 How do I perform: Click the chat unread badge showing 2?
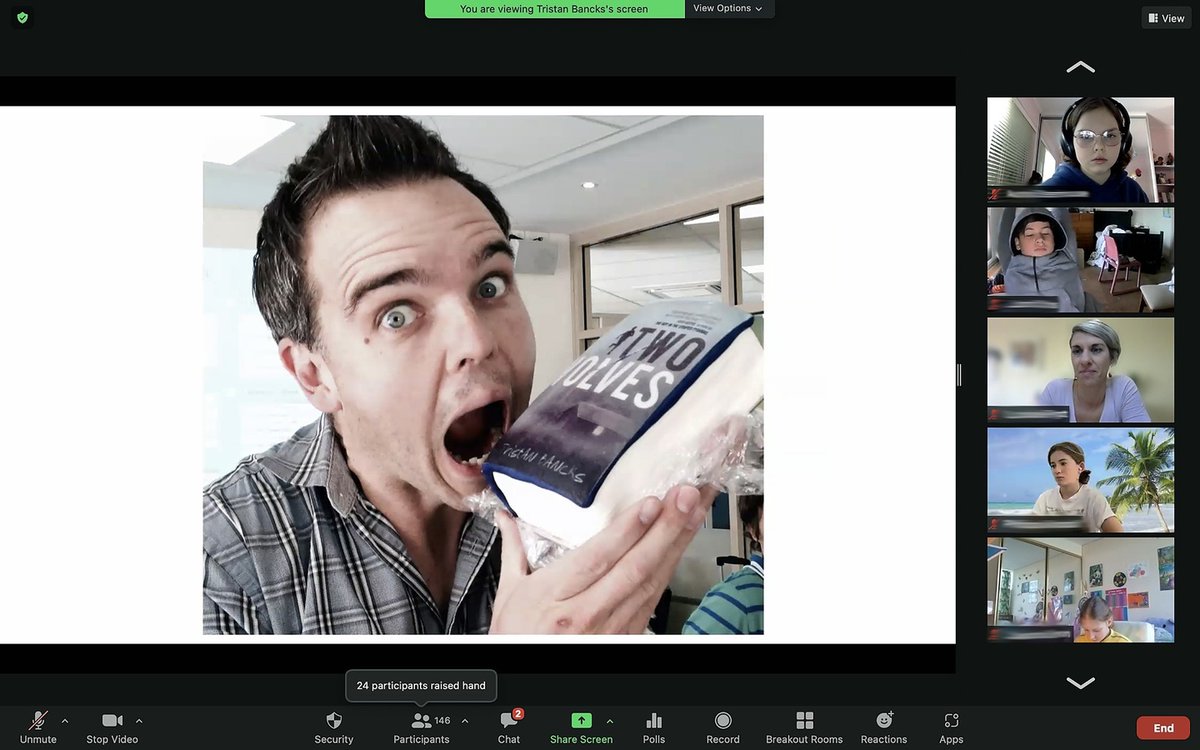pos(518,714)
